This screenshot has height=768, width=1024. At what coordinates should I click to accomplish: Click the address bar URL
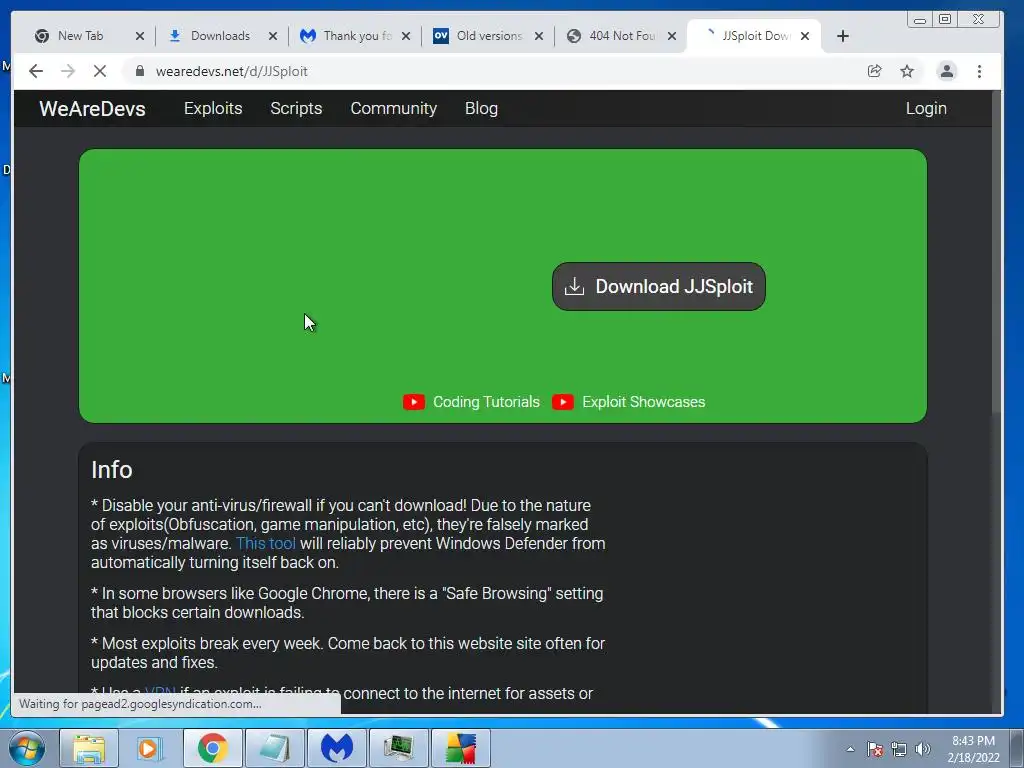tap(231, 71)
